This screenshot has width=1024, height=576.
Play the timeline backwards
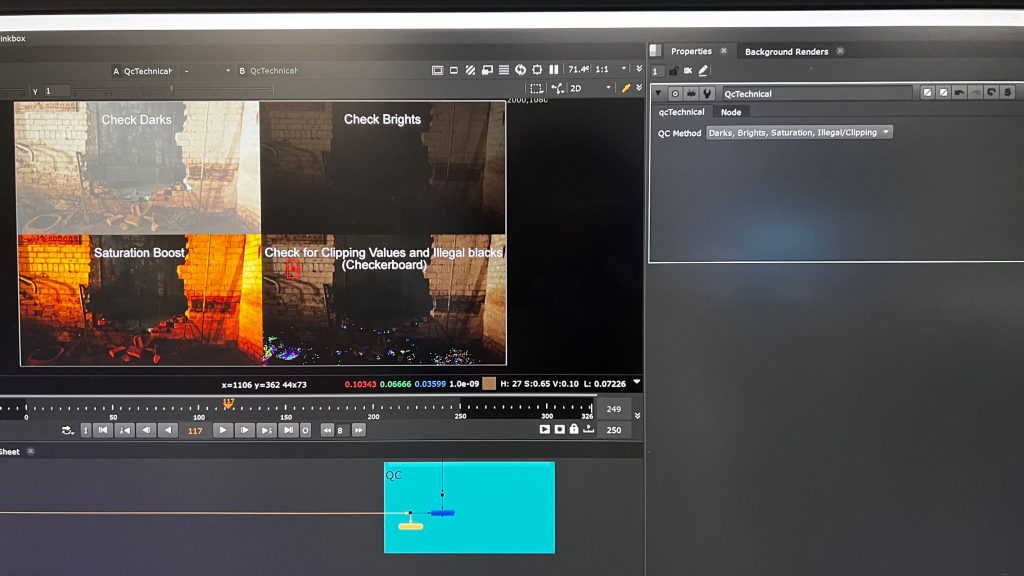click(168, 430)
